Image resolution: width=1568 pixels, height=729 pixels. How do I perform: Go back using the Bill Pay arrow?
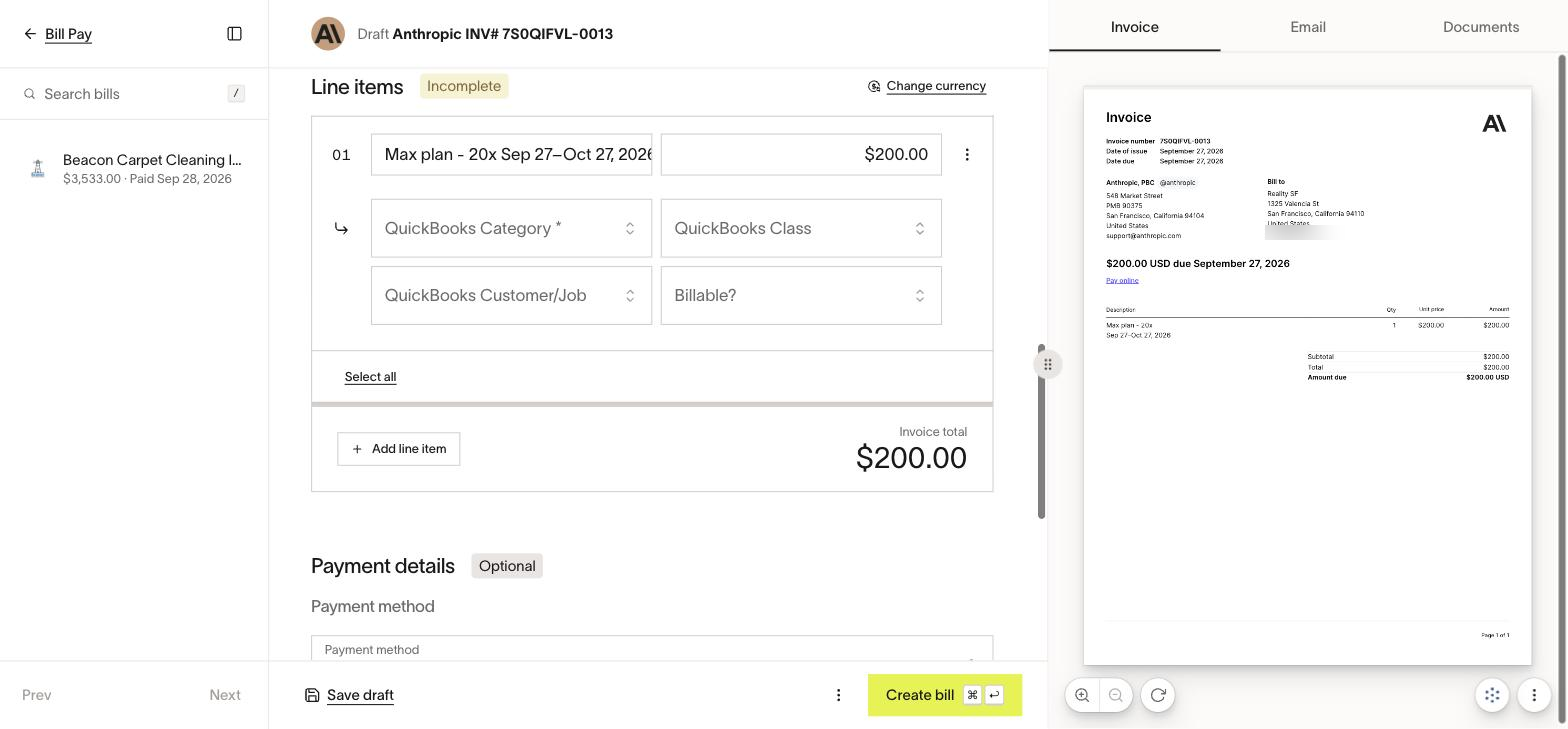(x=30, y=34)
